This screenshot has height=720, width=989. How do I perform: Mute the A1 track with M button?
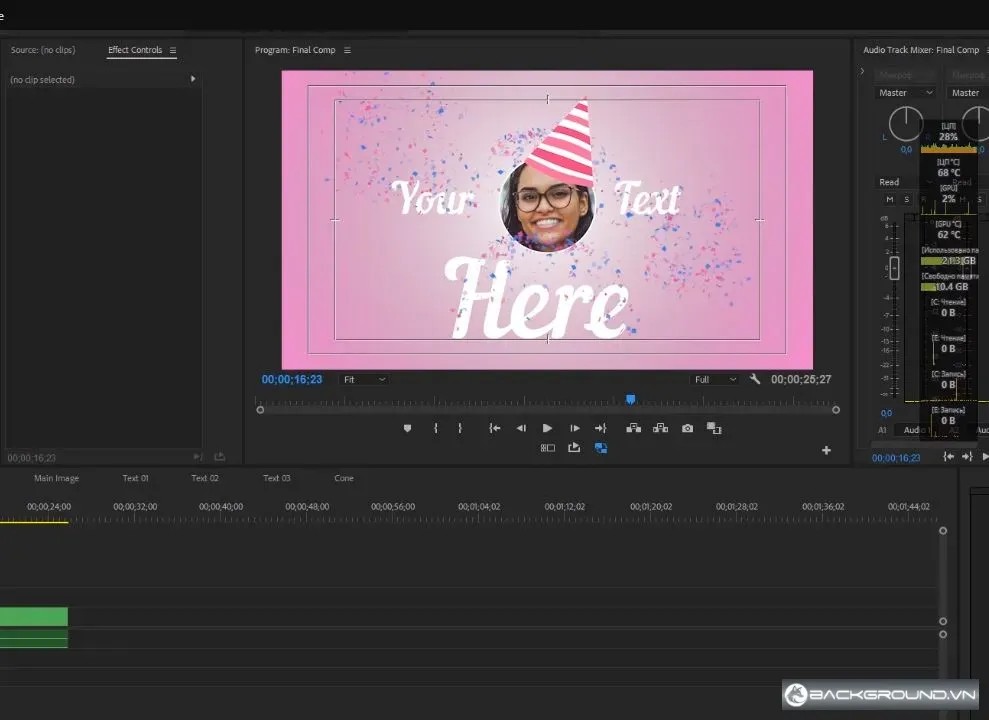[889, 199]
